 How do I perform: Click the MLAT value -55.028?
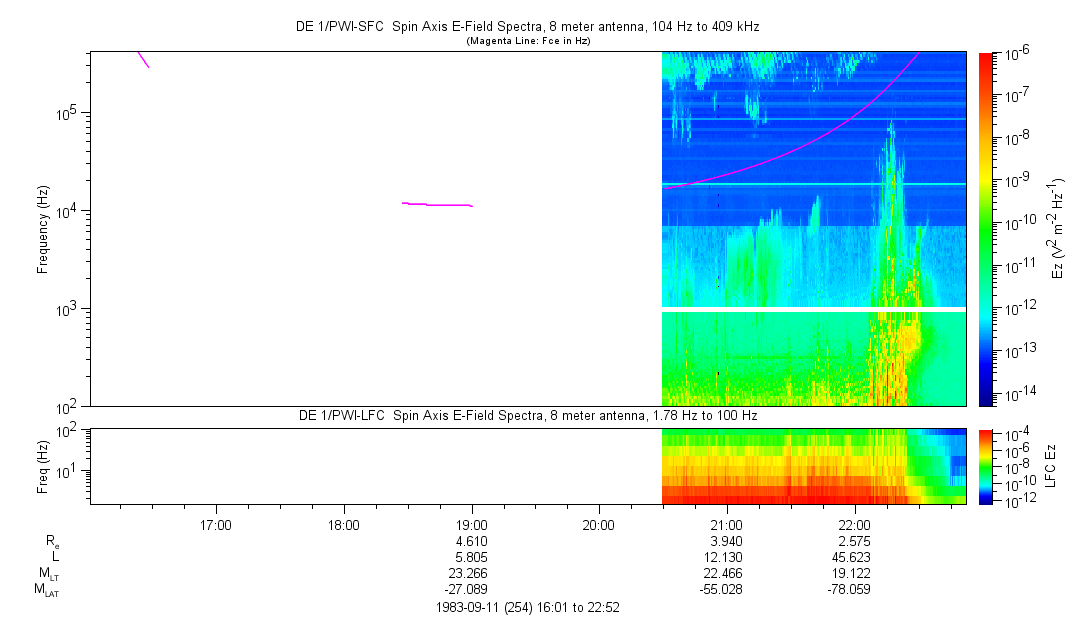point(726,590)
